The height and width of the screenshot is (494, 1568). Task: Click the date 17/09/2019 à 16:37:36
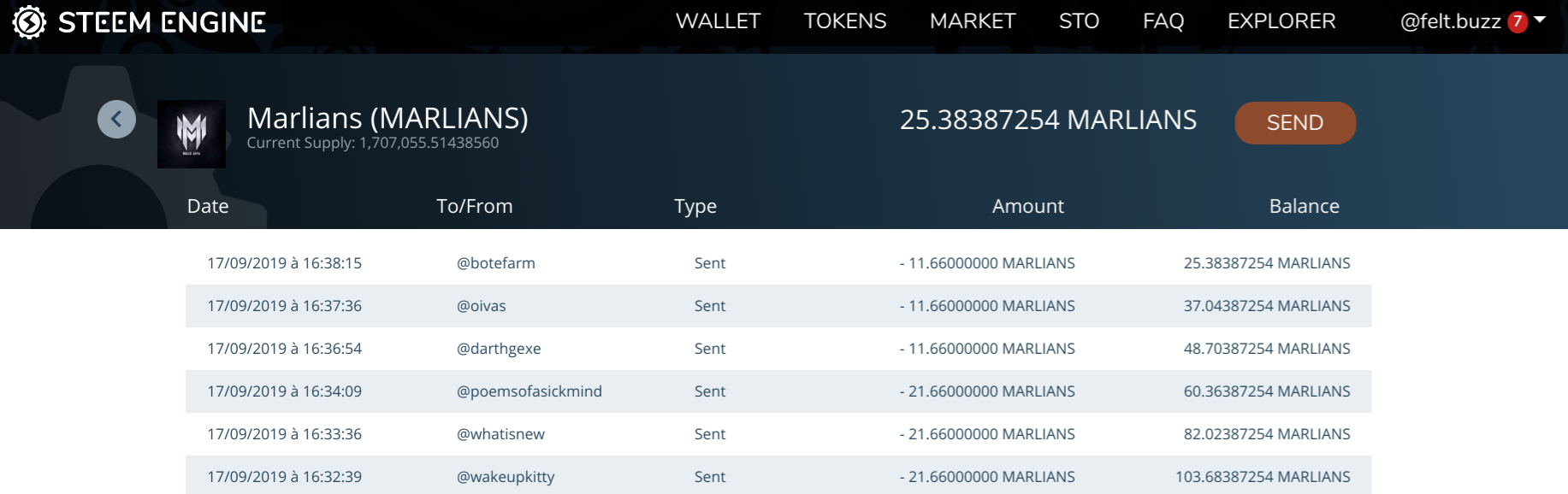[x=284, y=306]
